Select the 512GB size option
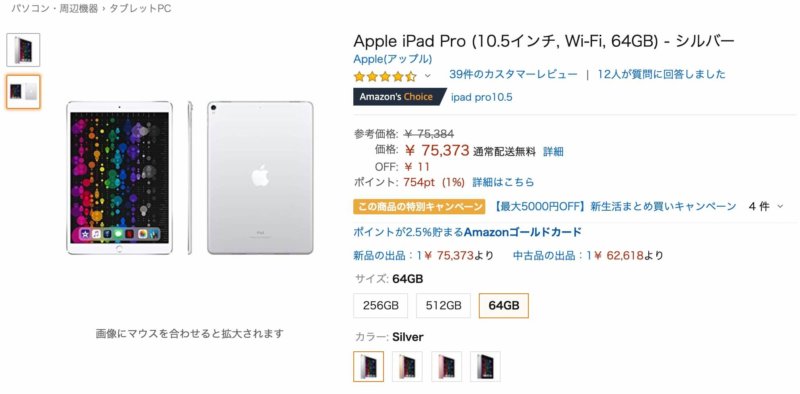 pos(443,306)
